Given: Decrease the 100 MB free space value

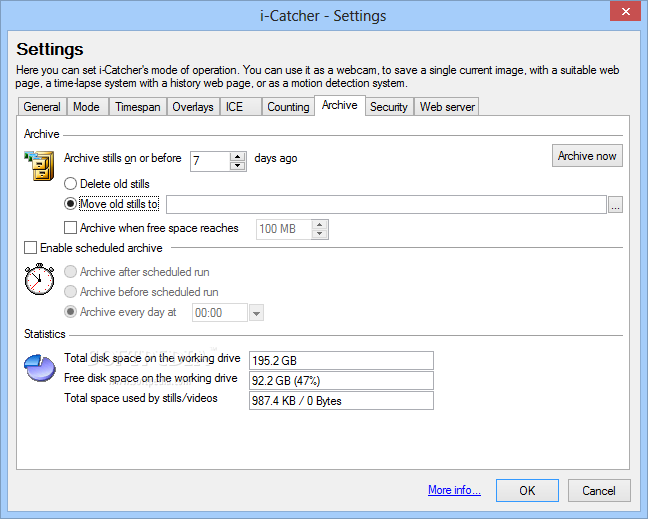Looking at the screenshot, I should tap(319, 233).
